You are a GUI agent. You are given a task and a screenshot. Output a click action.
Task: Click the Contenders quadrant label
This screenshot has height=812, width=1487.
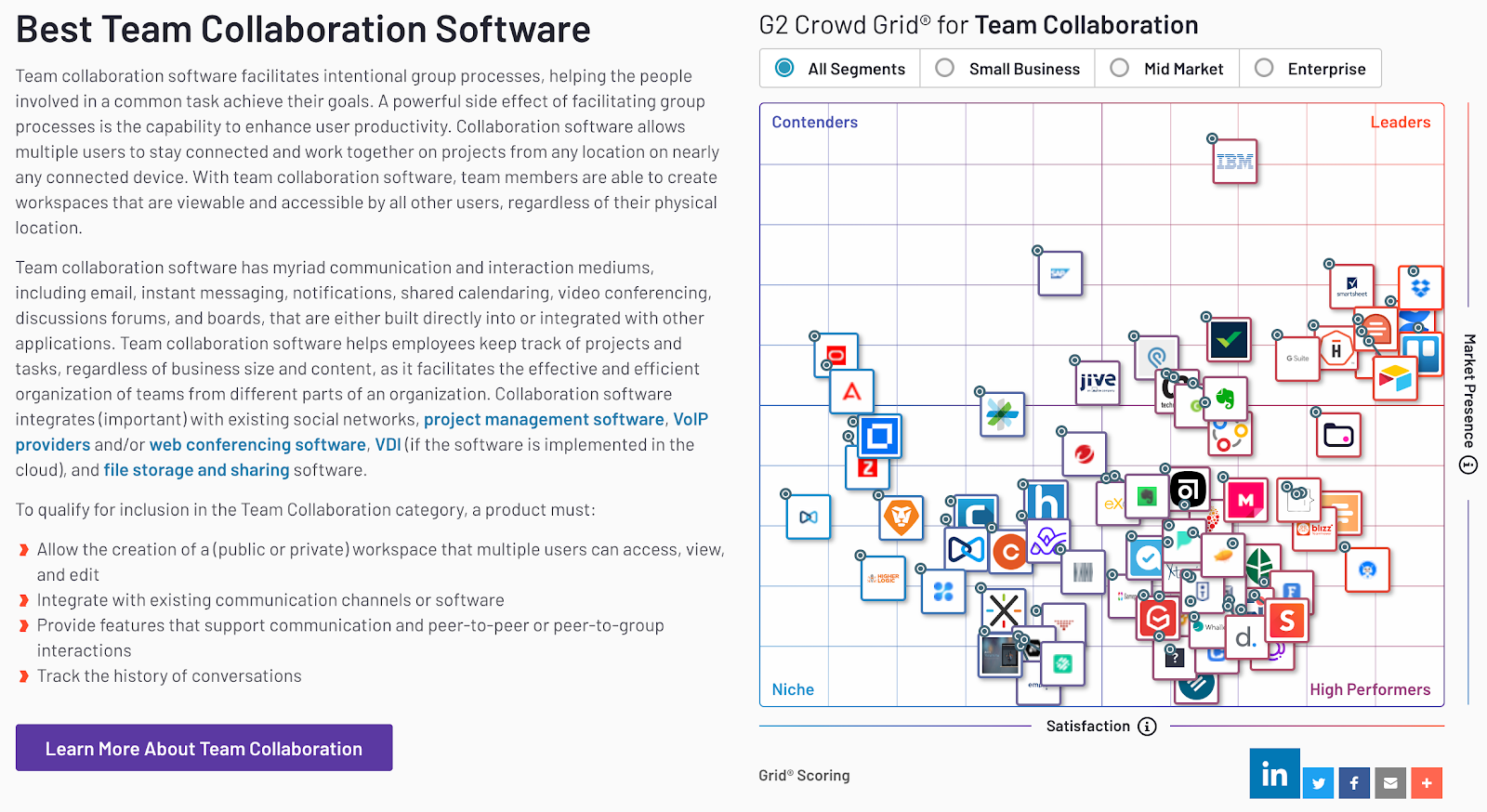(814, 122)
